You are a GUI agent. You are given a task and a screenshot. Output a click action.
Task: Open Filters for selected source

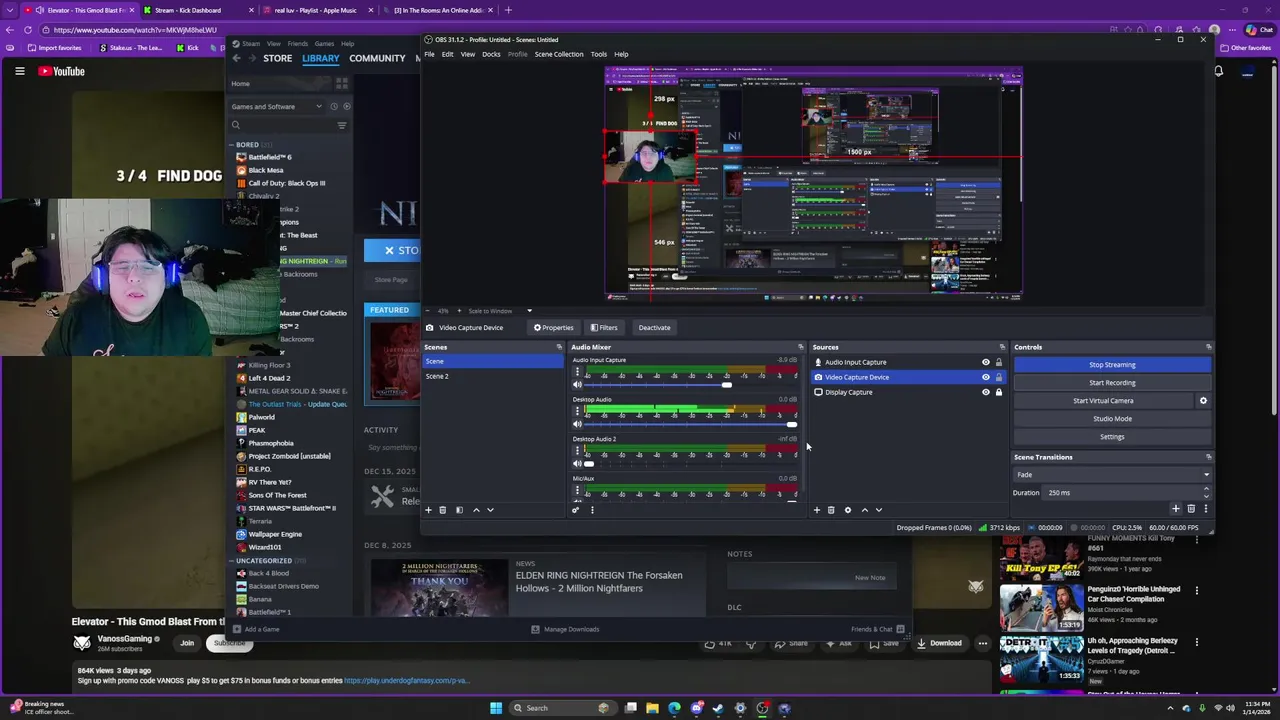pyautogui.click(x=604, y=328)
